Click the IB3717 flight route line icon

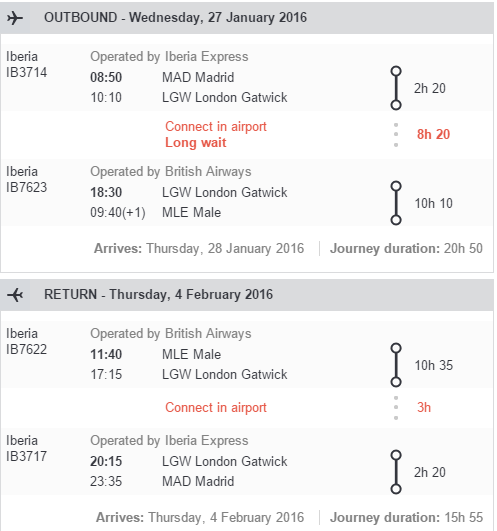(396, 472)
